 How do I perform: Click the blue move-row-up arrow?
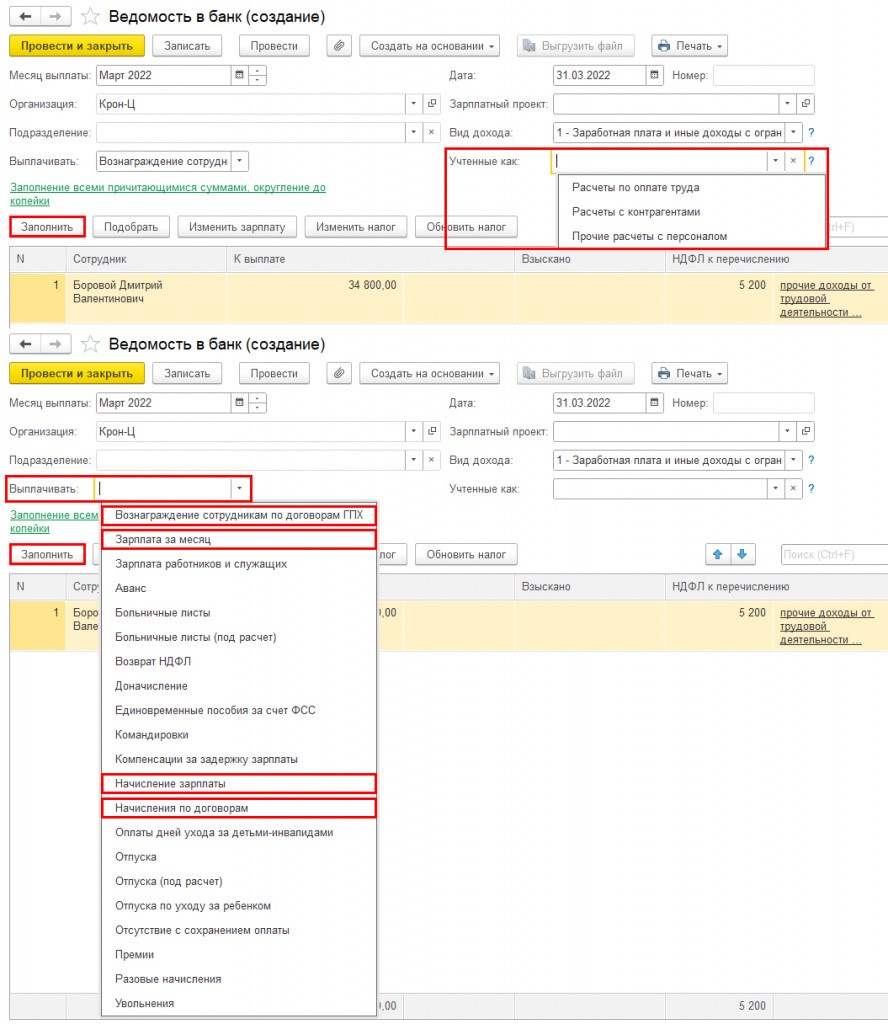coord(717,554)
